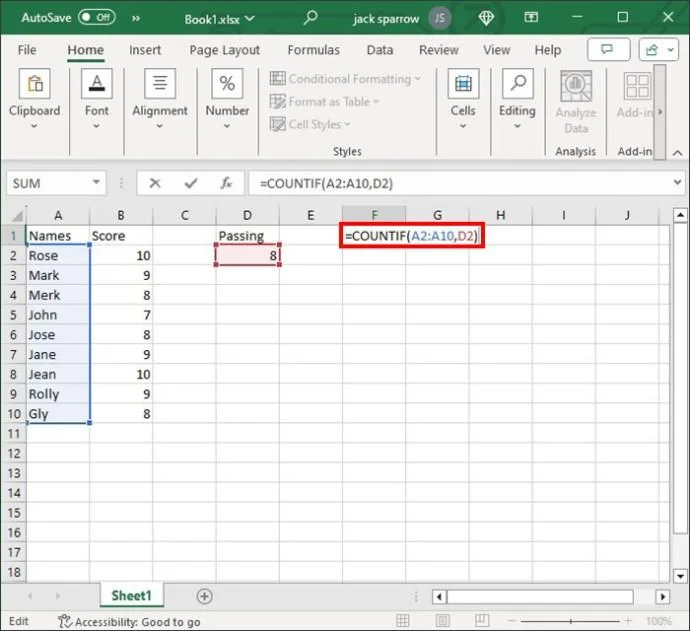Select the Sheet1 tab
This screenshot has height=631, width=690.
tap(131, 596)
